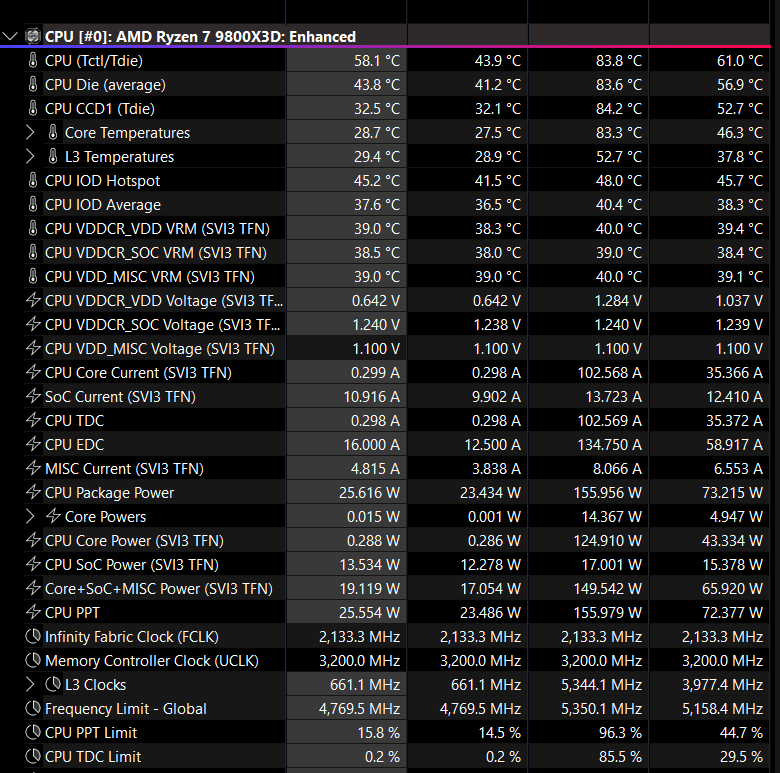The image size is (780, 773).
Task: Select the CPU EDC row label
Action: tap(75, 444)
